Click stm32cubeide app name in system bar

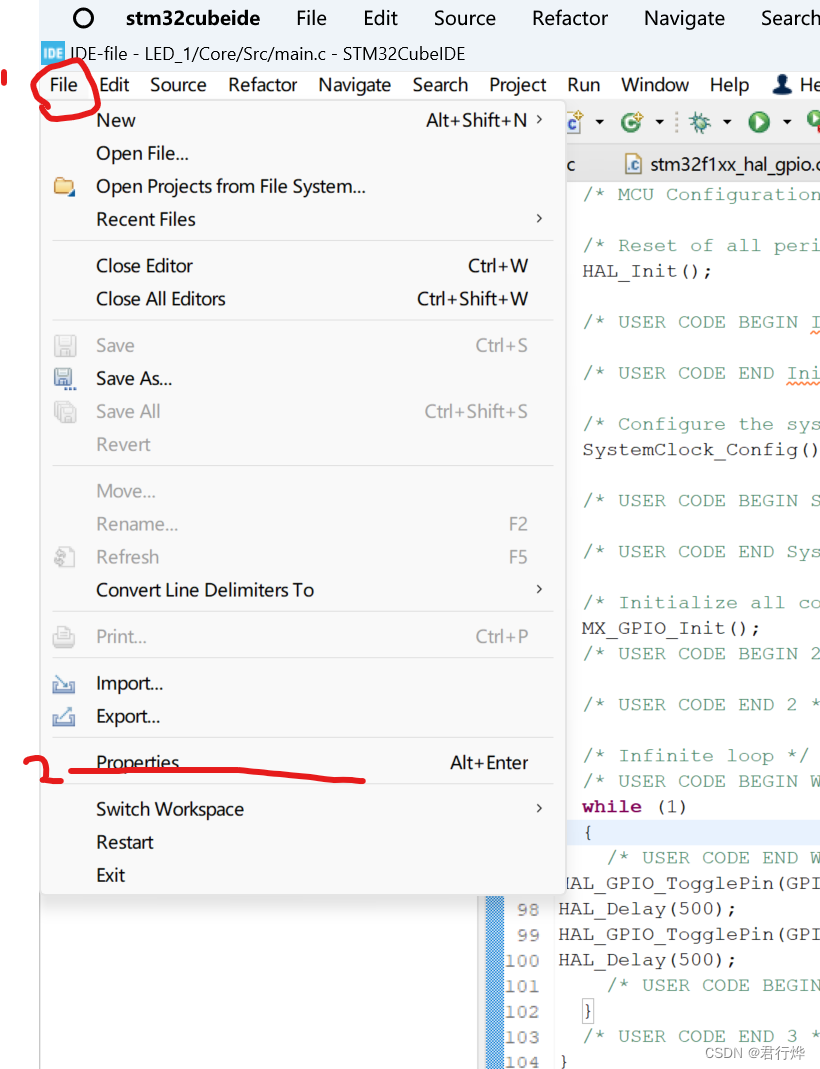193,18
